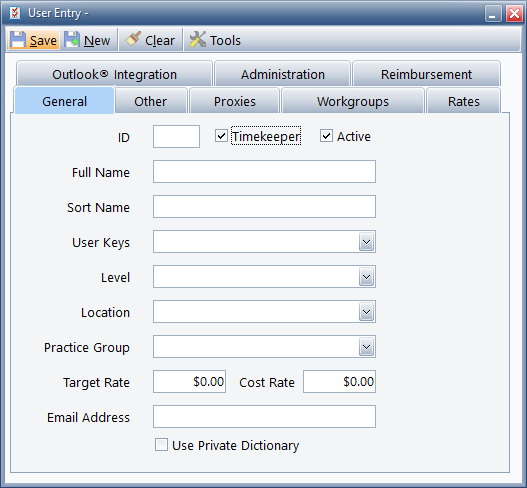Expand the Location dropdown list

[366, 312]
